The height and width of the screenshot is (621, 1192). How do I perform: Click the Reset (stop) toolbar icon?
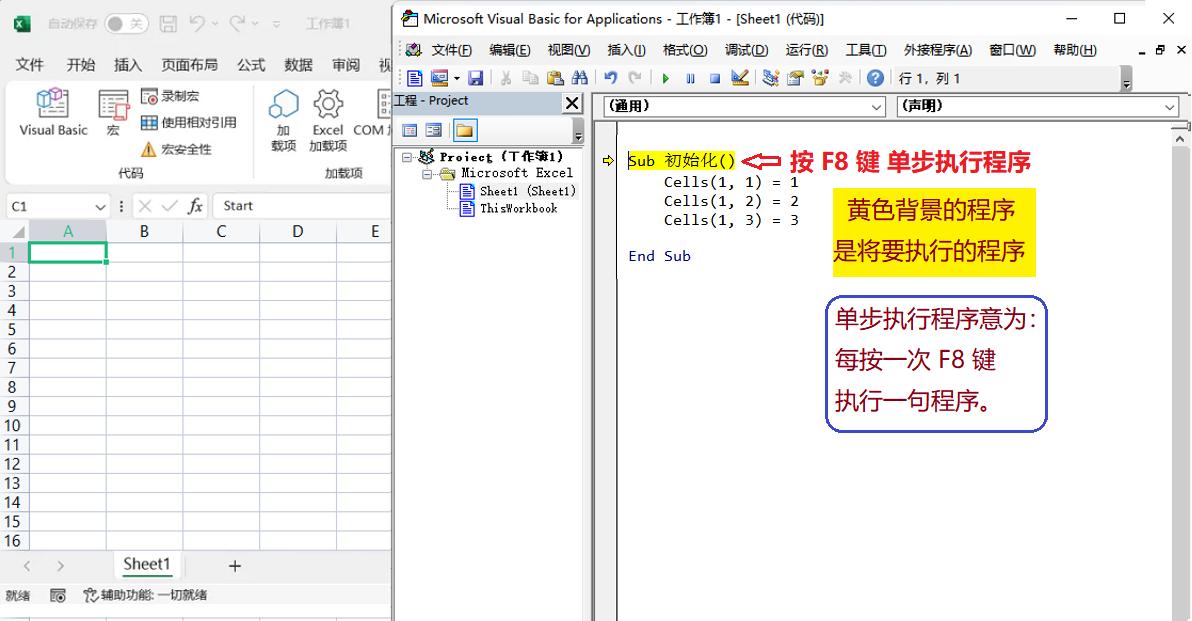tap(715, 79)
